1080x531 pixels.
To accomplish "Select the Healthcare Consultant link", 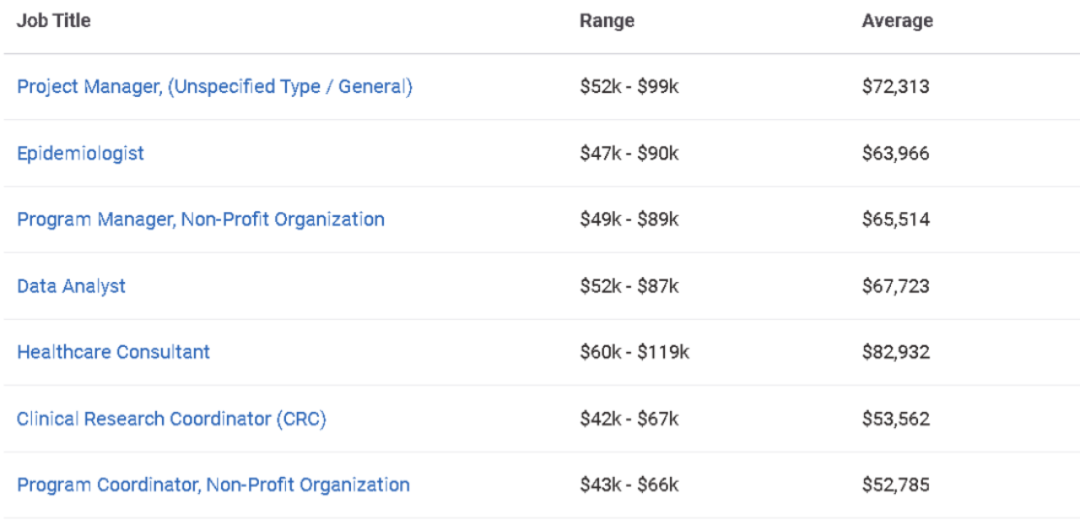I will tap(113, 352).
